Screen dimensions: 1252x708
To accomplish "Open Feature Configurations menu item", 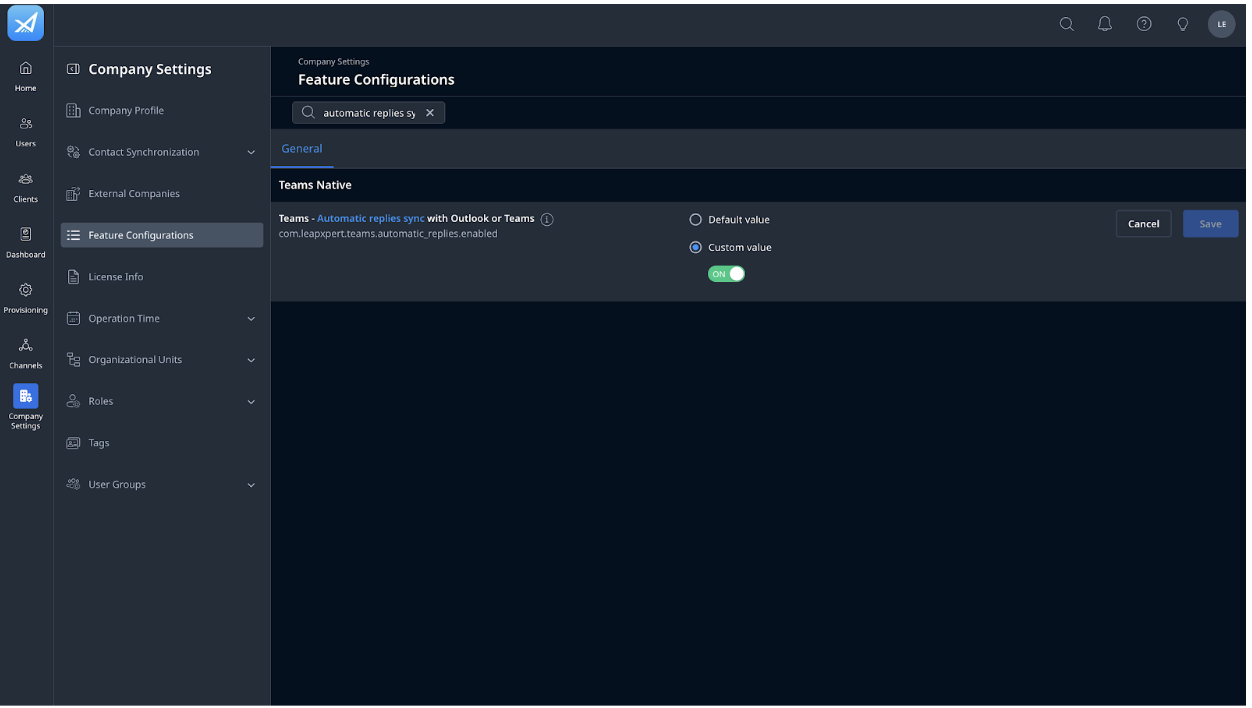I will 162,235.
